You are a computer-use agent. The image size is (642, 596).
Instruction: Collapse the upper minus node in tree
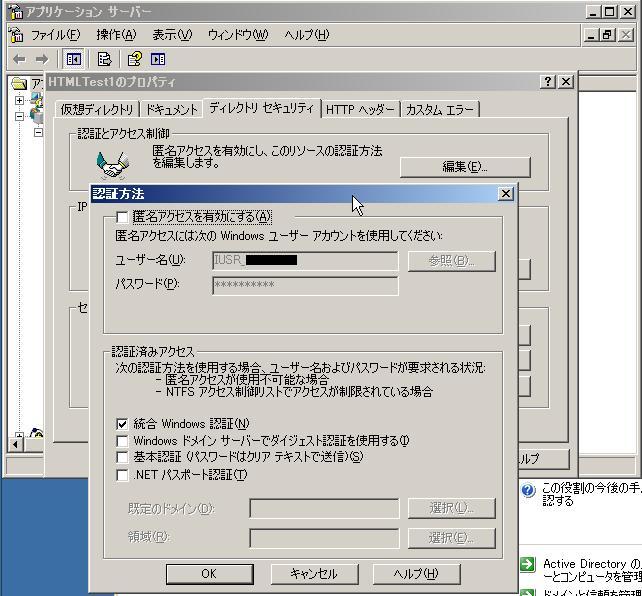coord(19,117)
